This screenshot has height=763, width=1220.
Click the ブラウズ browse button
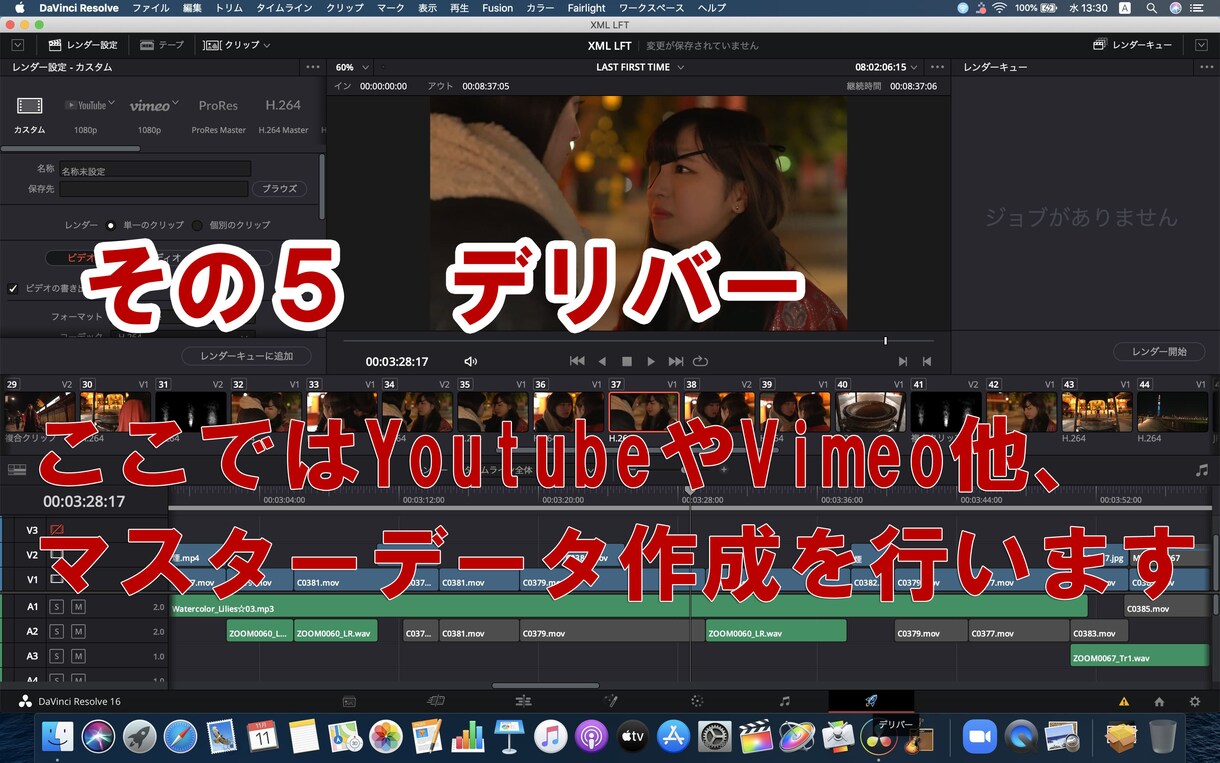coord(279,188)
